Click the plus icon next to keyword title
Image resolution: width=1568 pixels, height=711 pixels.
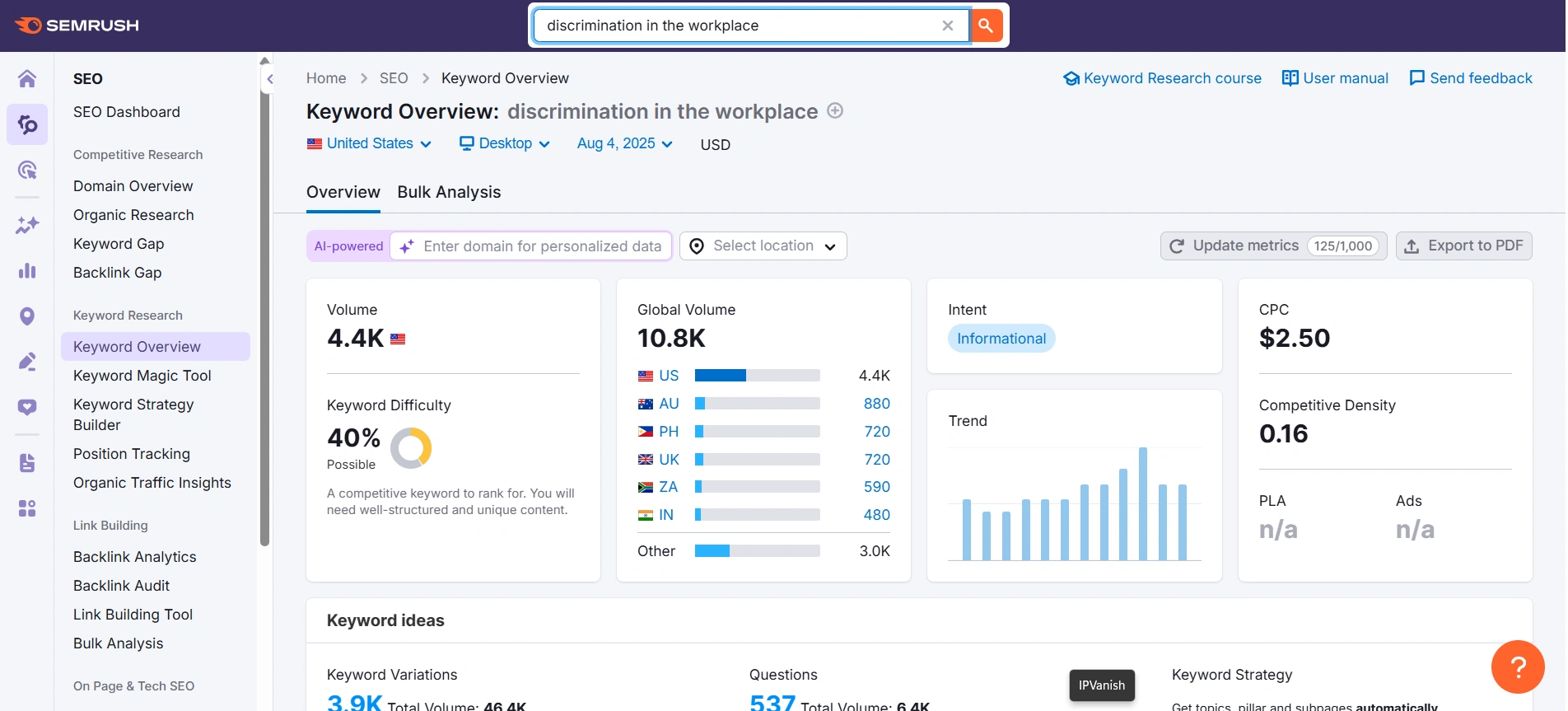tap(835, 110)
